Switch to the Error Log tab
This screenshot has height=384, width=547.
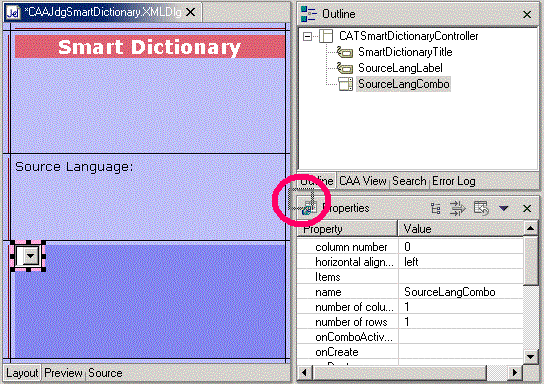[454, 181]
